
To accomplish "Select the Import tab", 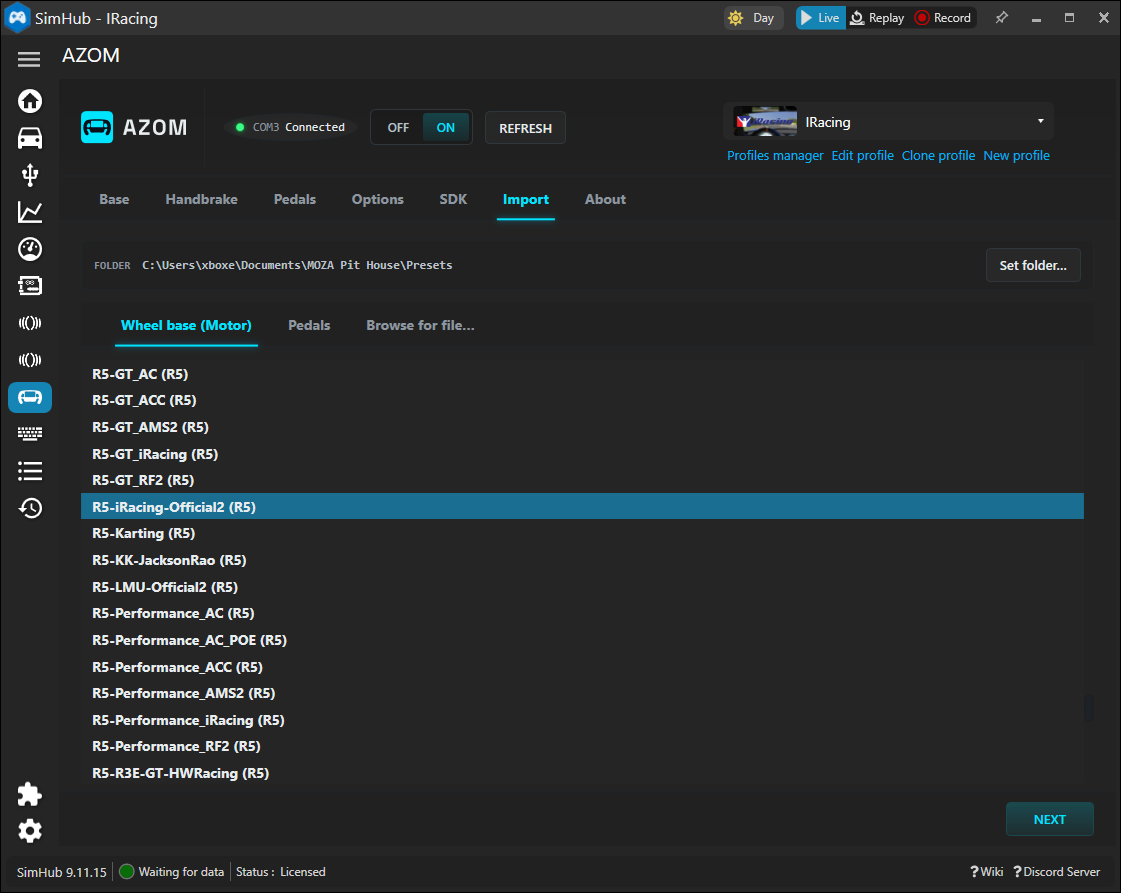I will [x=525, y=199].
